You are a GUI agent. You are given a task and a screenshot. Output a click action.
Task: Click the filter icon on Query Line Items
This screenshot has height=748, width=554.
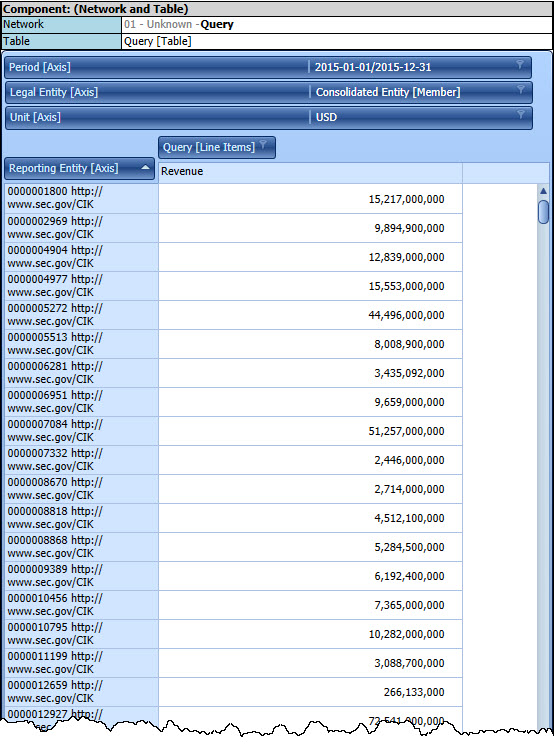coord(263,144)
